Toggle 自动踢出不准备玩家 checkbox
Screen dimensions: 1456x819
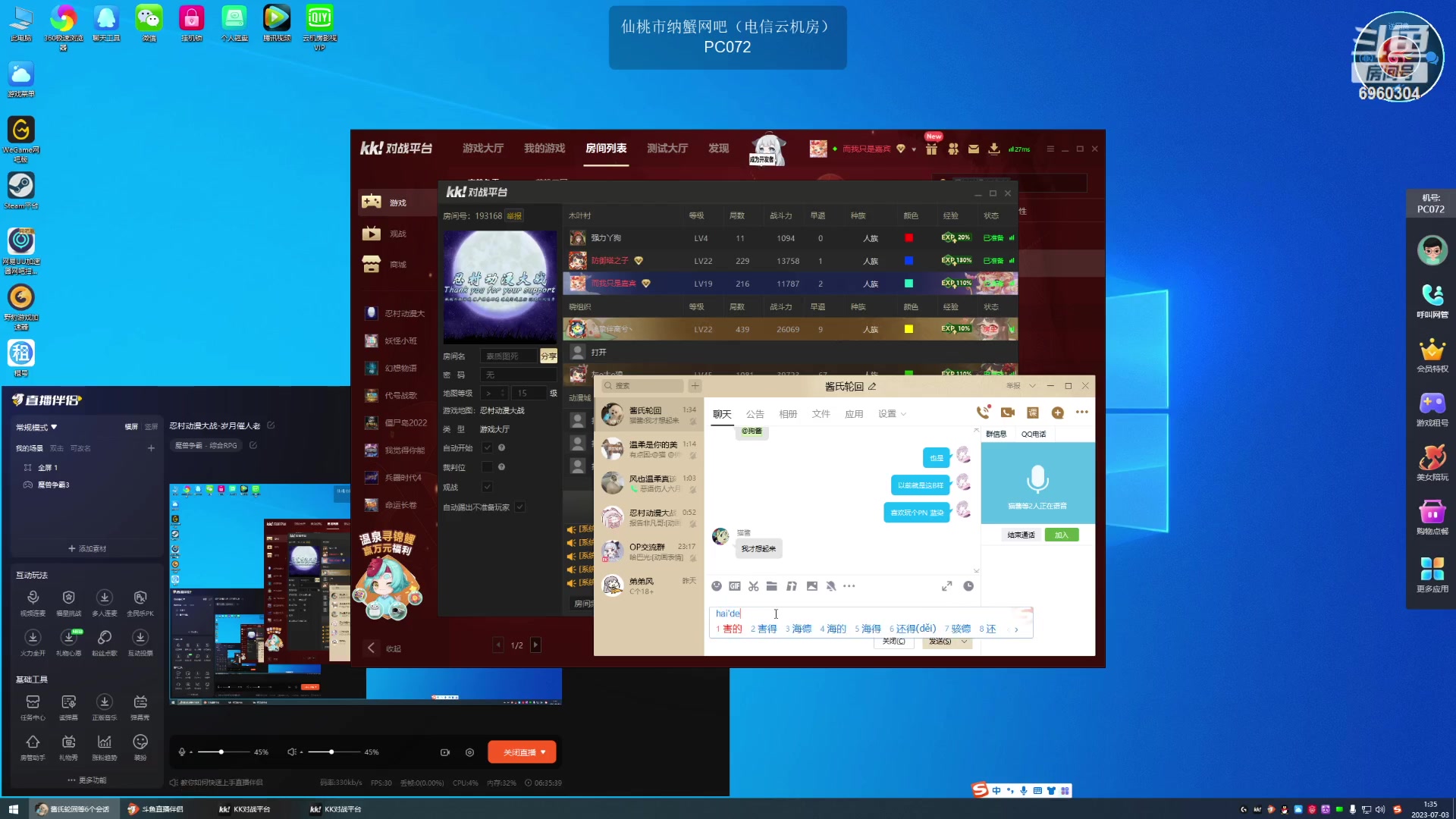[520, 507]
